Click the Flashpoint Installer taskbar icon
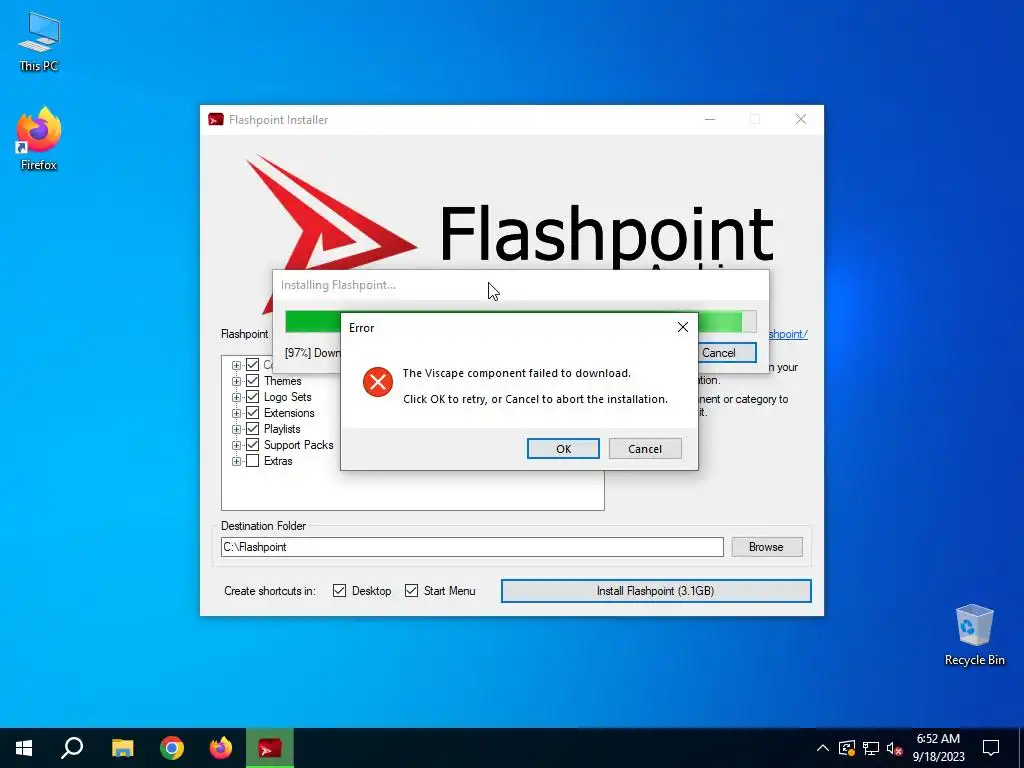The height and width of the screenshot is (768, 1024). pos(270,748)
